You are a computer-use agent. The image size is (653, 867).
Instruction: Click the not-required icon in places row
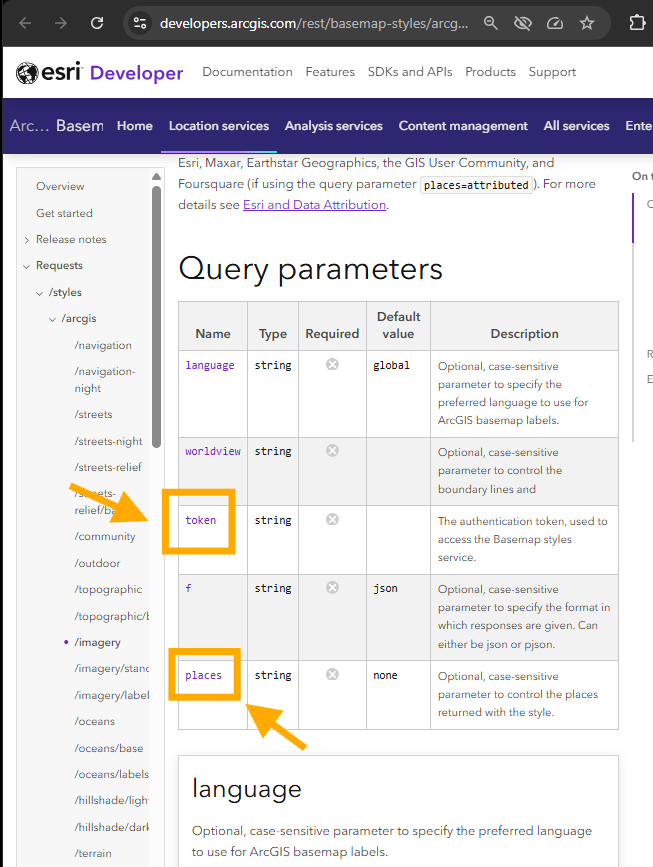coord(332,675)
